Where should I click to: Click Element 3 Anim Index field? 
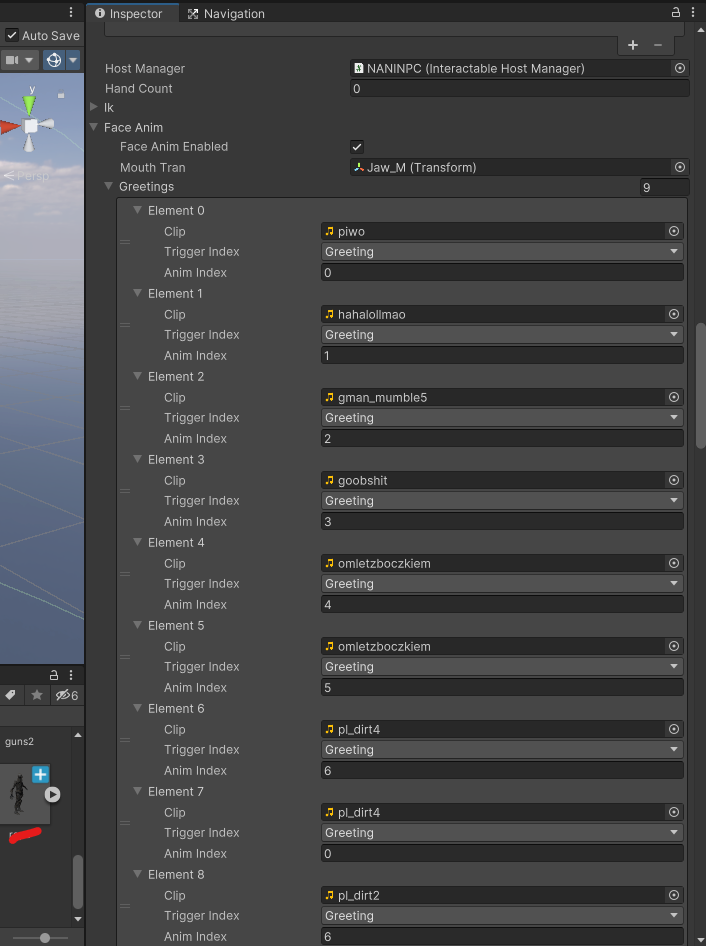(x=502, y=521)
